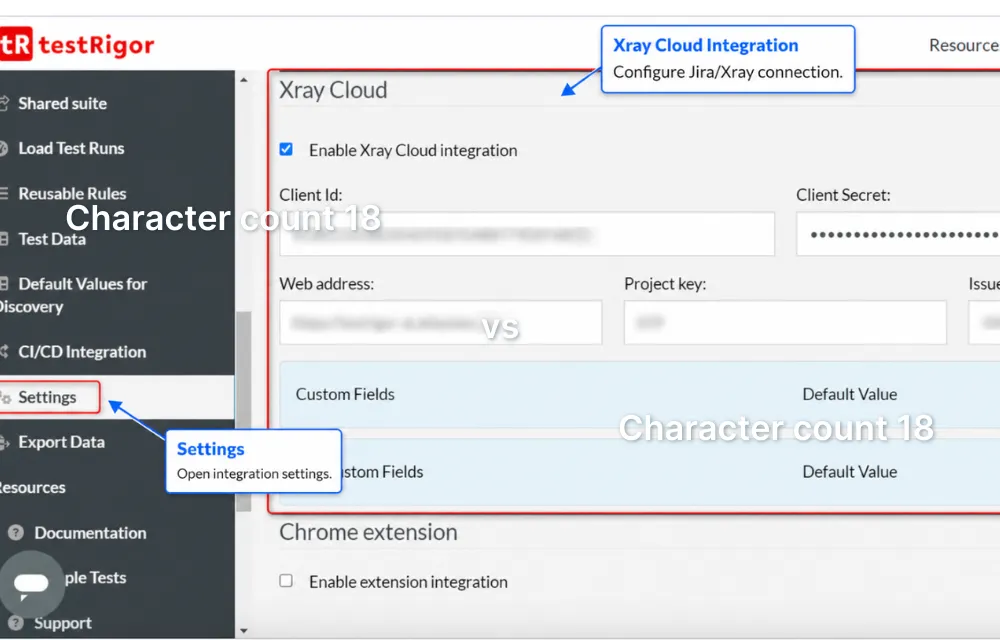Click the Load Test Runs gauge icon
This screenshot has height=640, width=1000.
[x=3, y=149]
